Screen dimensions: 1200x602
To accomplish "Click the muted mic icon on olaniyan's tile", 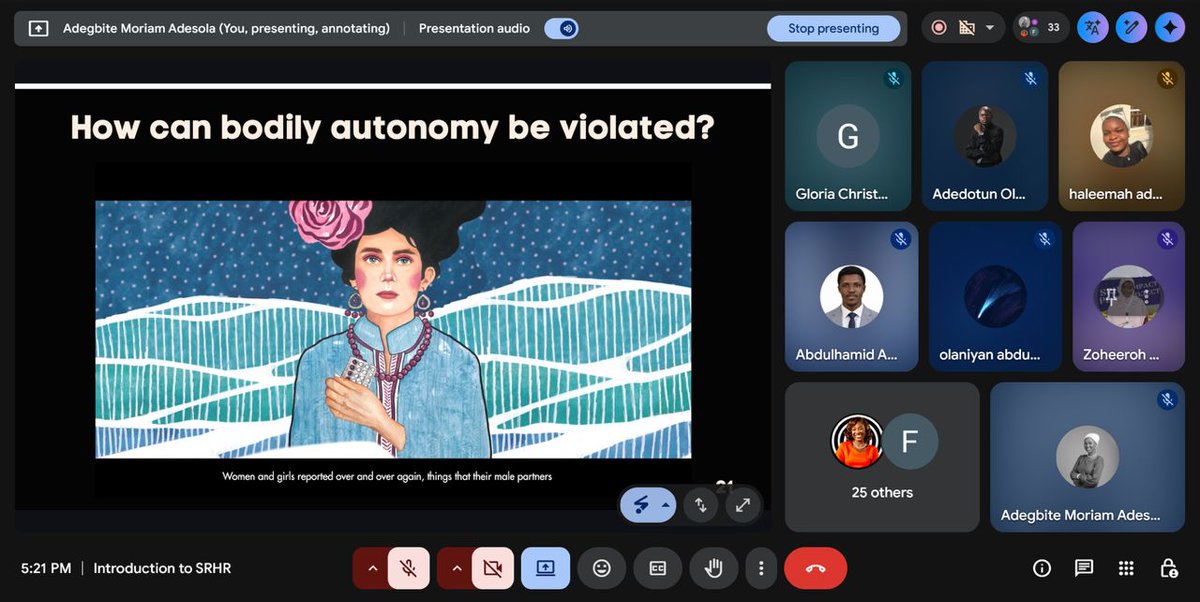I will click(x=1044, y=239).
